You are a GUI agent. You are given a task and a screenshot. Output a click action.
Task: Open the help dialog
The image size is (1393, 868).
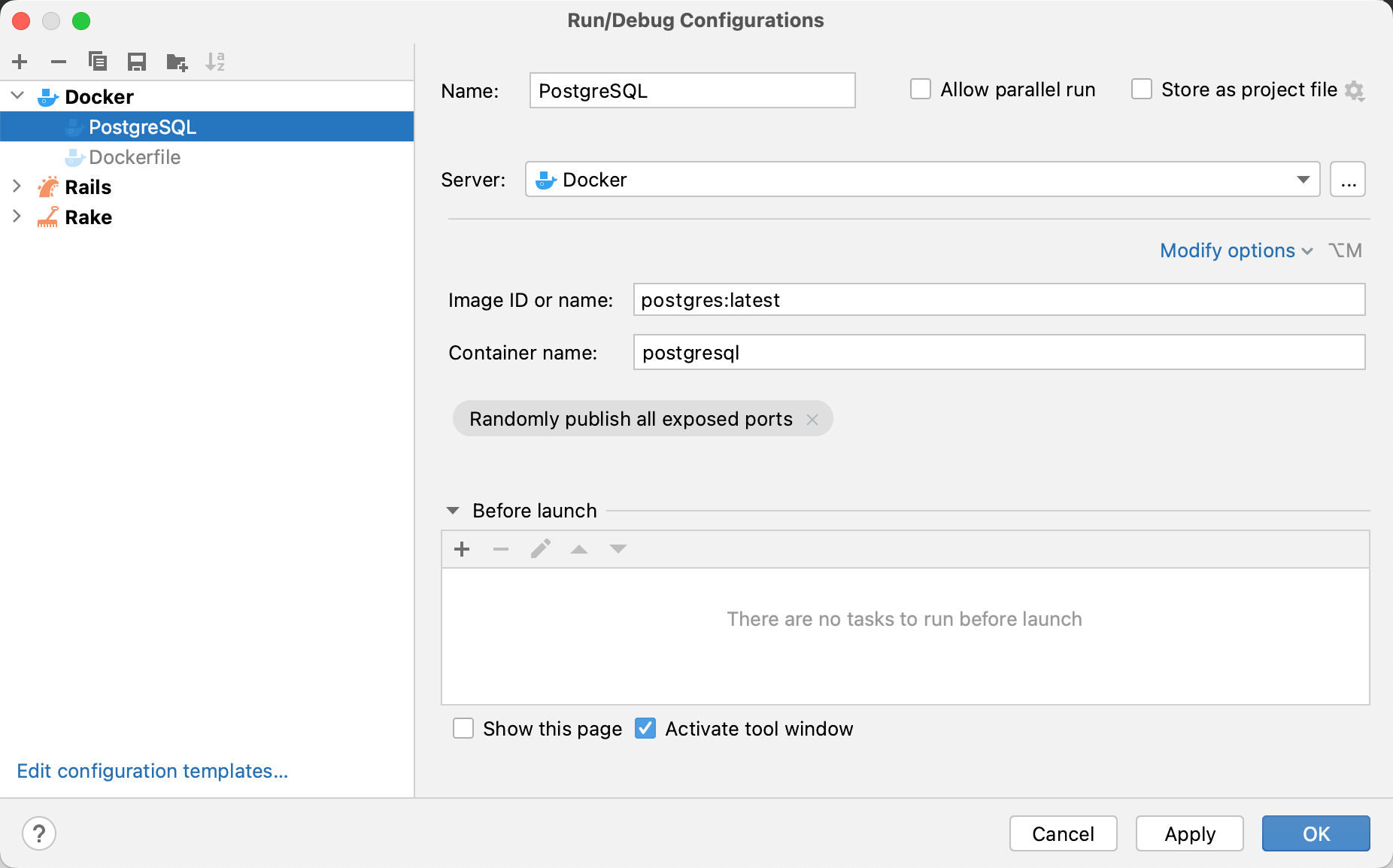[x=39, y=833]
